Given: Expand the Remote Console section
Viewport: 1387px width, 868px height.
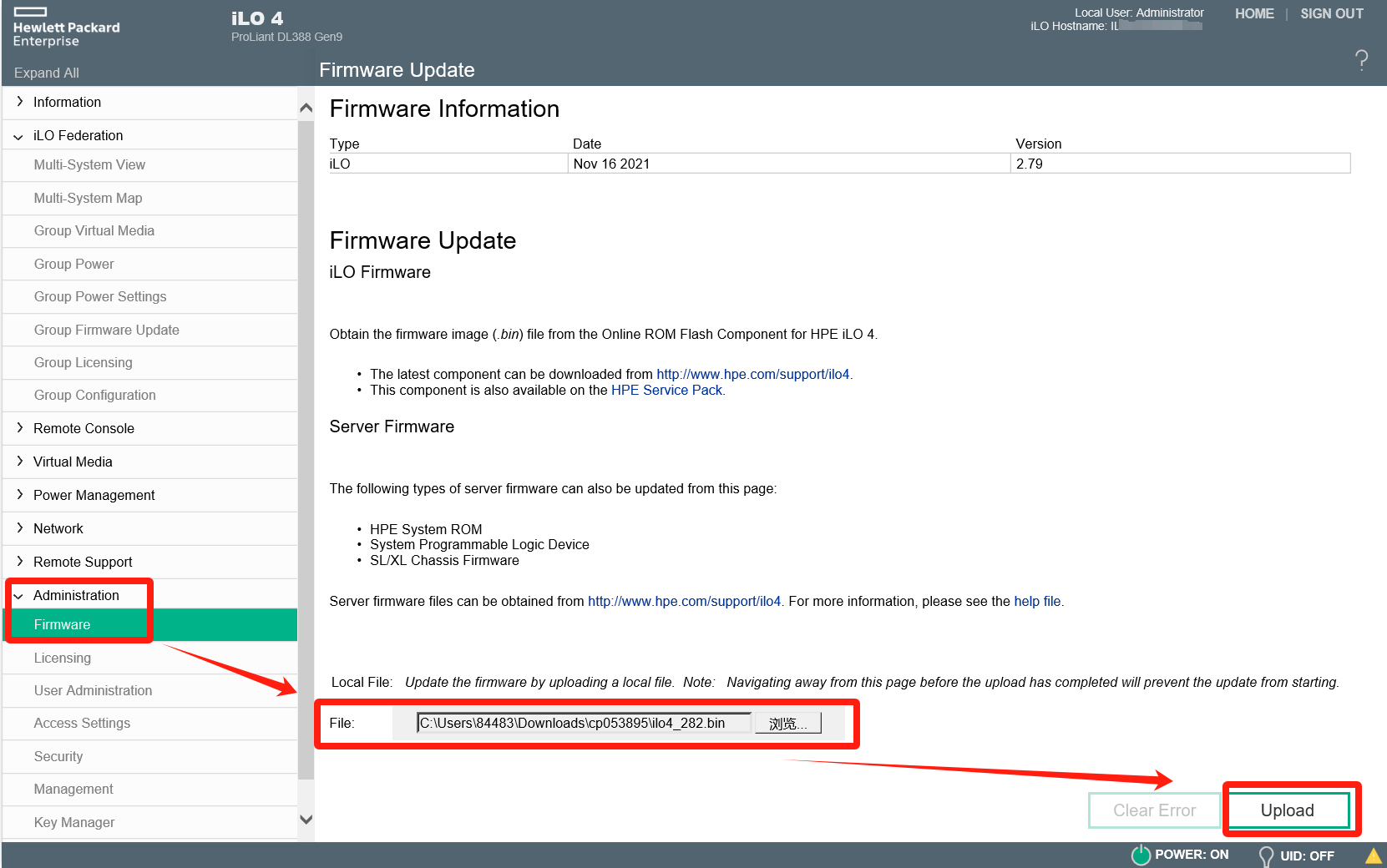Looking at the screenshot, I should coord(84,428).
